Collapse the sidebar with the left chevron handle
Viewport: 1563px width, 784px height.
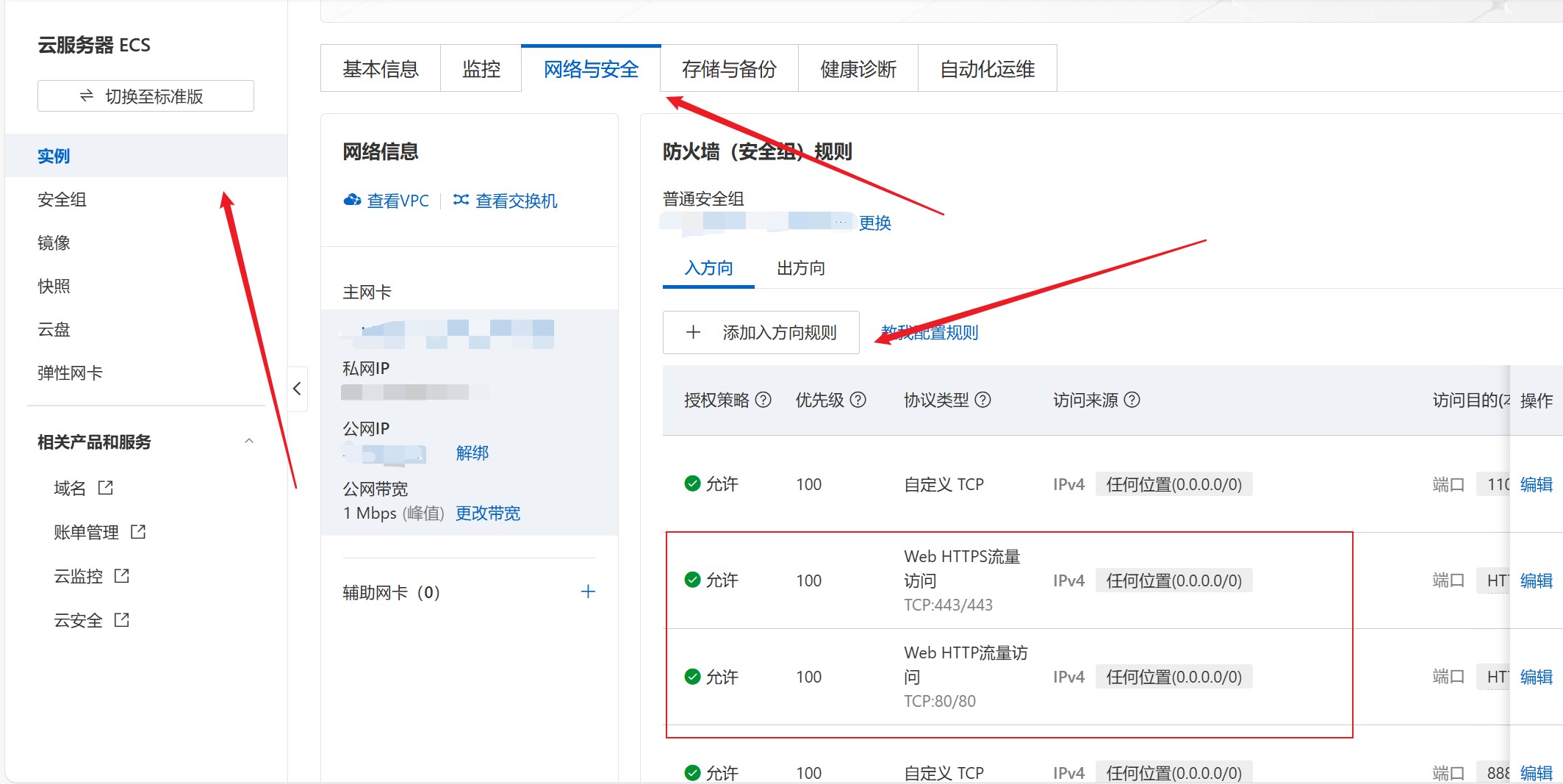point(297,389)
